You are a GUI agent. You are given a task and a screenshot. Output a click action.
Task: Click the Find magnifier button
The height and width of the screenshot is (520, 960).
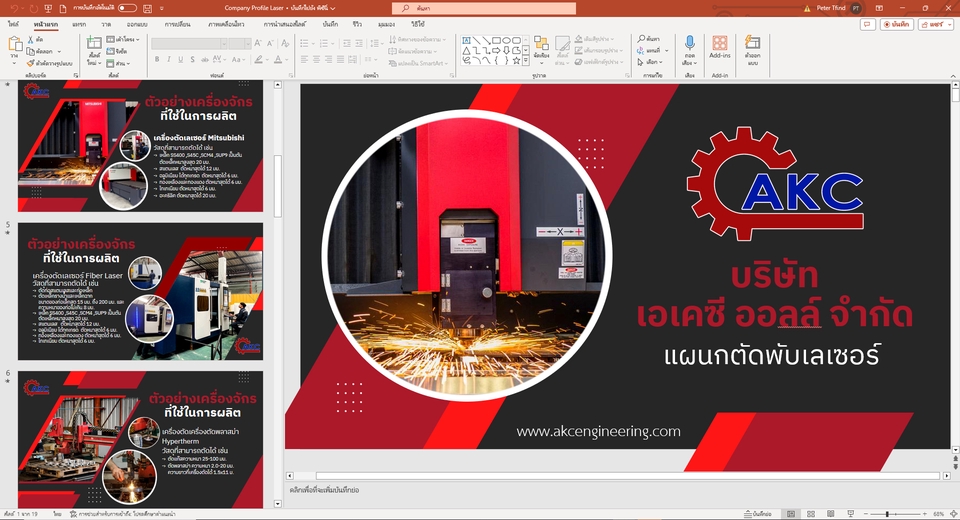tap(648, 39)
